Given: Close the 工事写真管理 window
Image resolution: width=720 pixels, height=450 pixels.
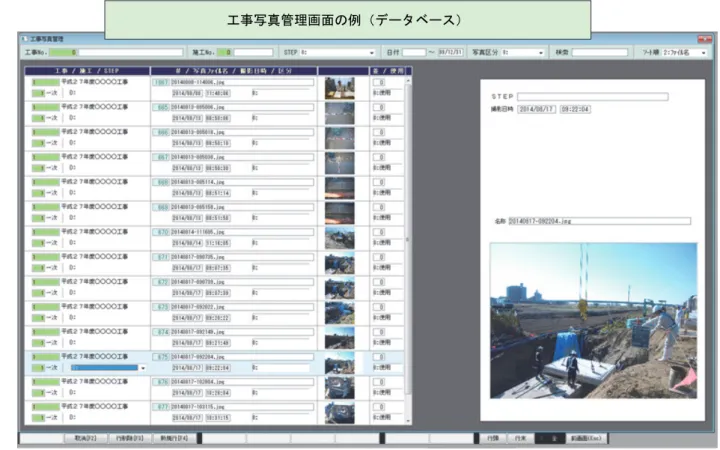Looking at the screenshot, I should coord(704,39).
